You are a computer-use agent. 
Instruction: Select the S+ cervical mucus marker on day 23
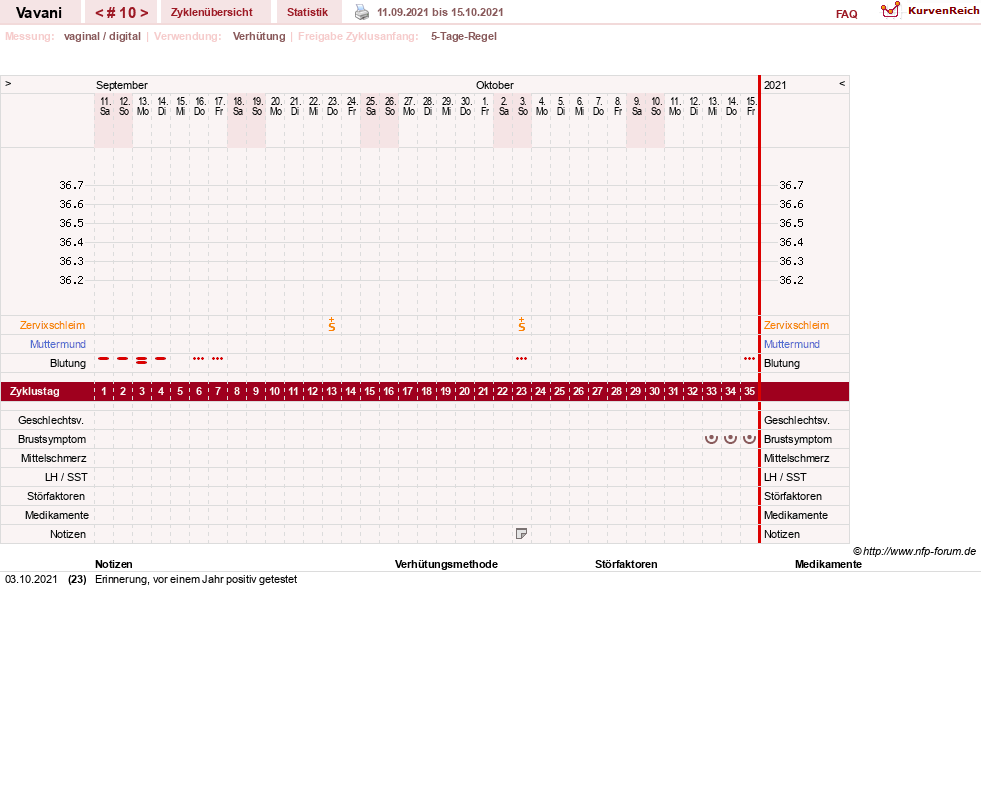click(522, 324)
